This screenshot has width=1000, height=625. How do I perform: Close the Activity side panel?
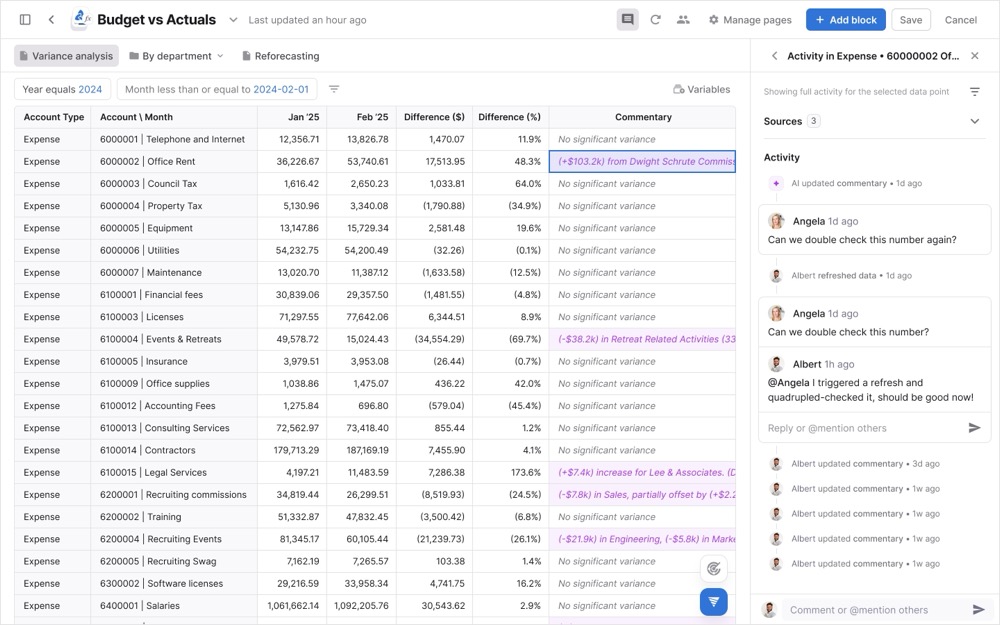coord(975,56)
